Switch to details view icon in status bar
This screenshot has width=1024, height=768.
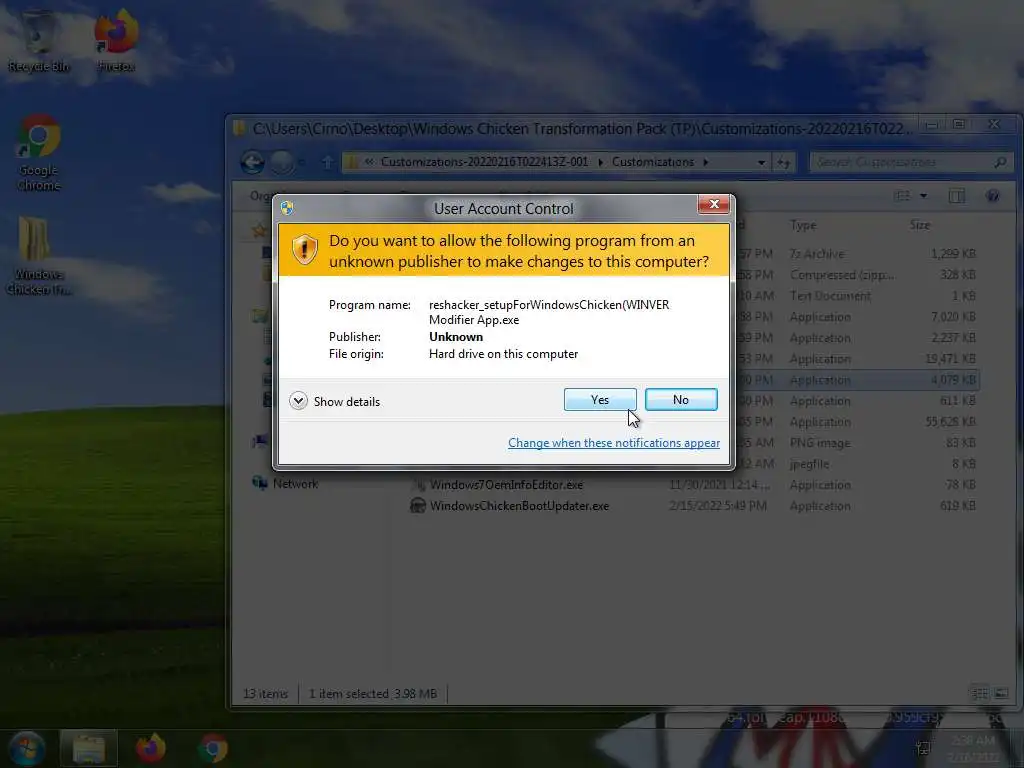tap(980, 693)
